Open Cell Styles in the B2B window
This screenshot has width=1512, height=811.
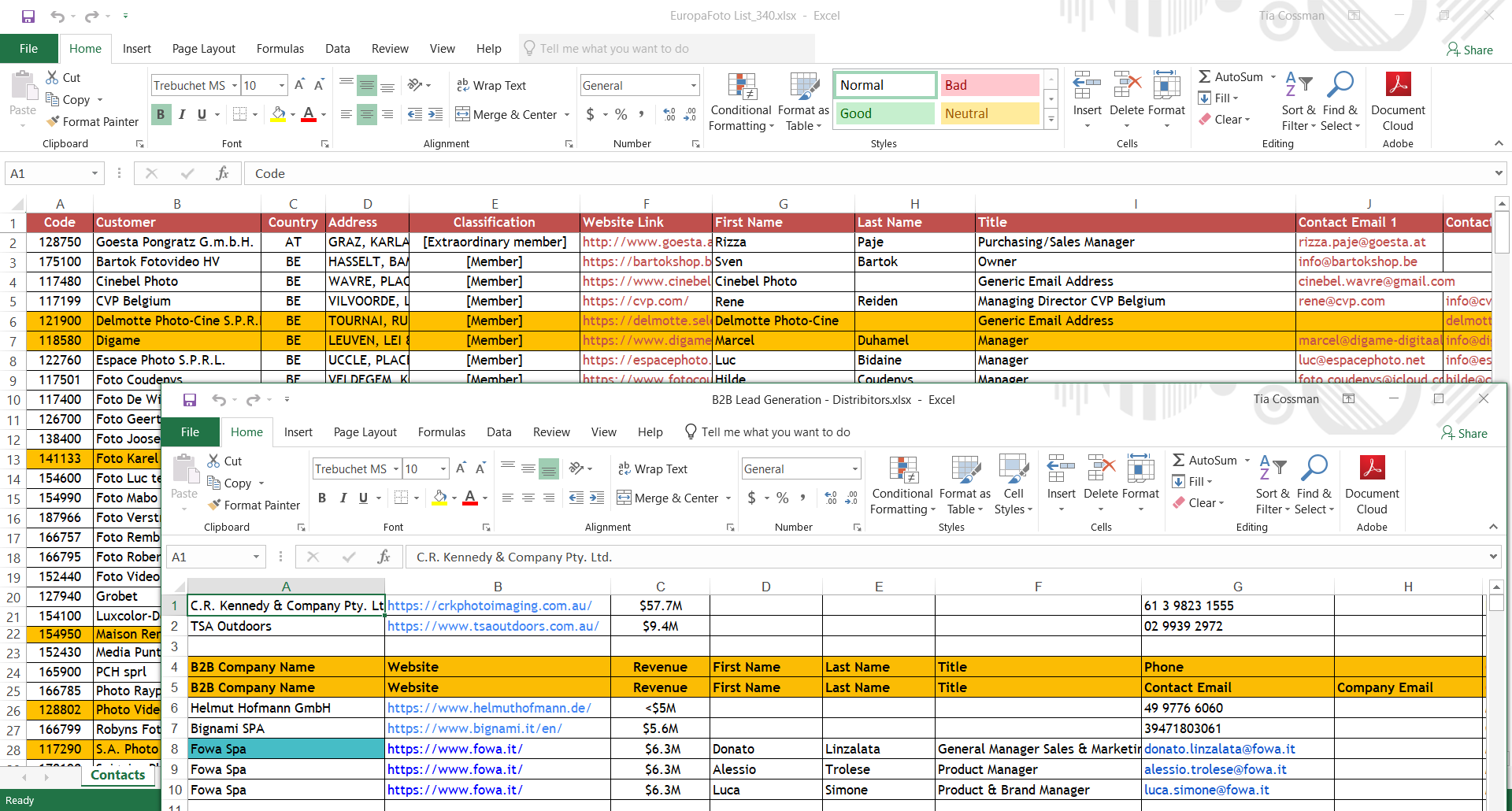point(1014,486)
